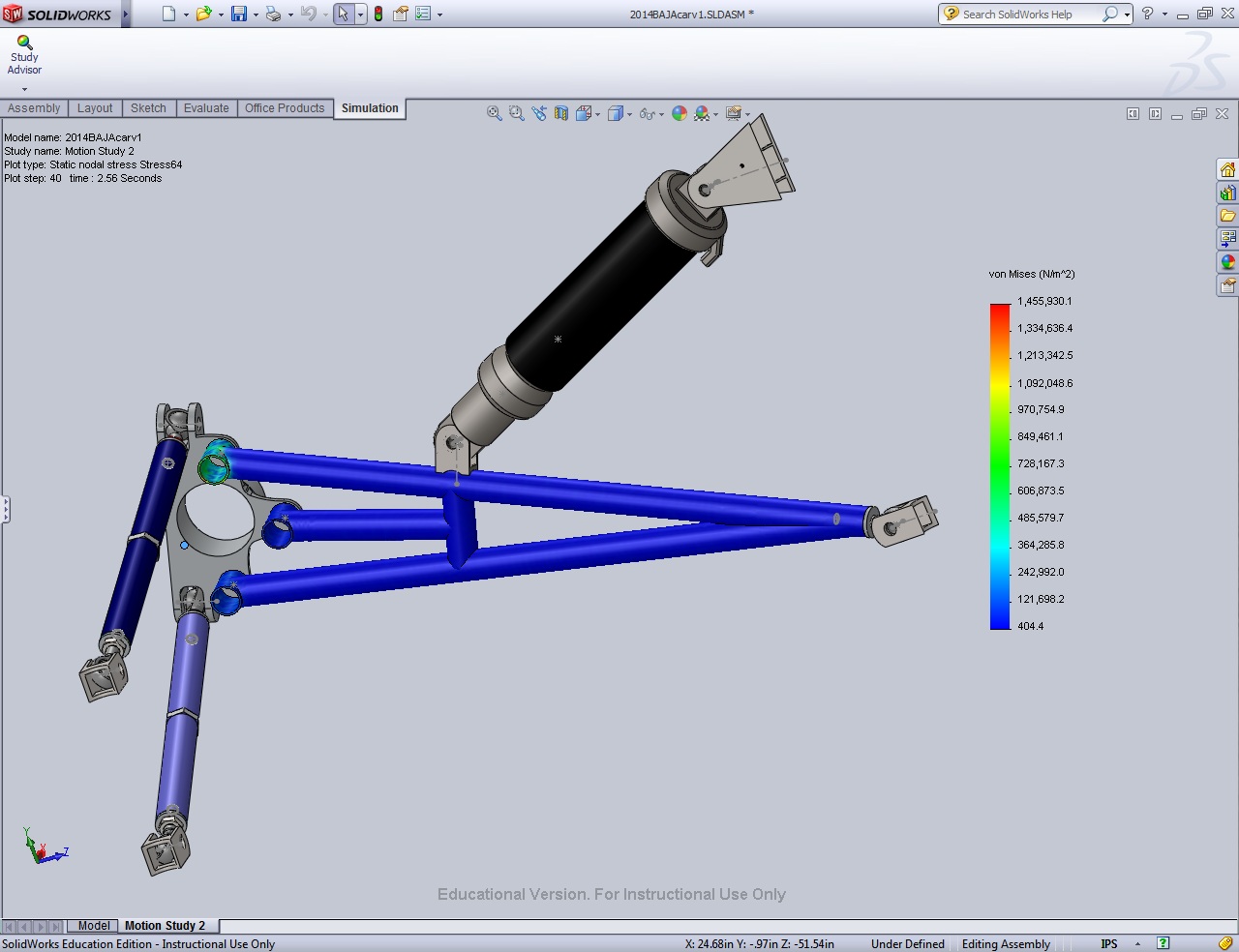Switch to the Office Products tab

point(285,108)
